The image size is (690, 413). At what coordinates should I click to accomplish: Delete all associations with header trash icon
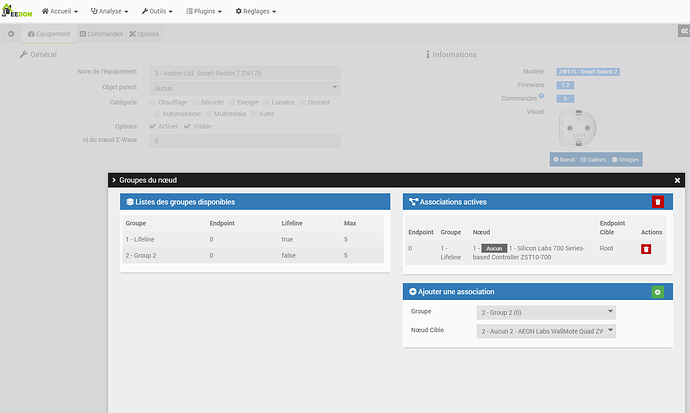point(657,201)
